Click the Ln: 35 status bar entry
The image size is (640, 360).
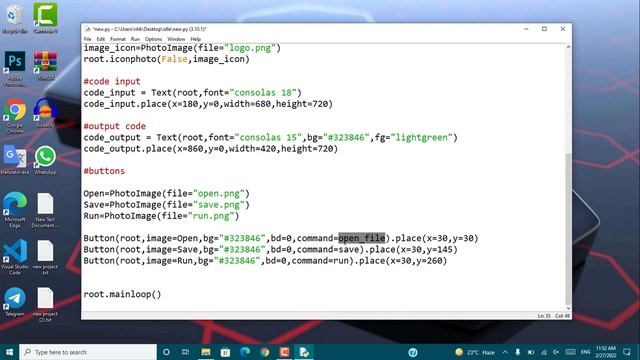pos(544,316)
